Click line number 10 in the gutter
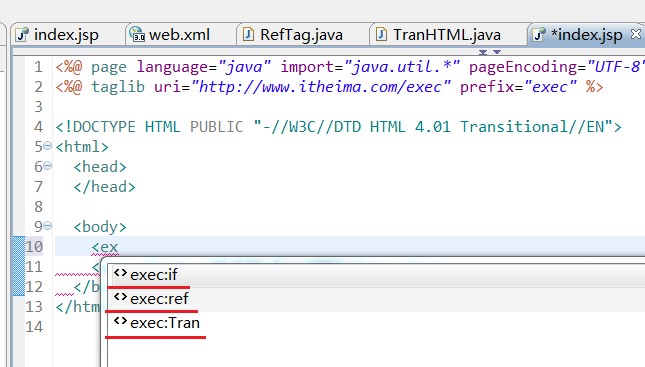Screen dimensions: 645x367 [34, 247]
